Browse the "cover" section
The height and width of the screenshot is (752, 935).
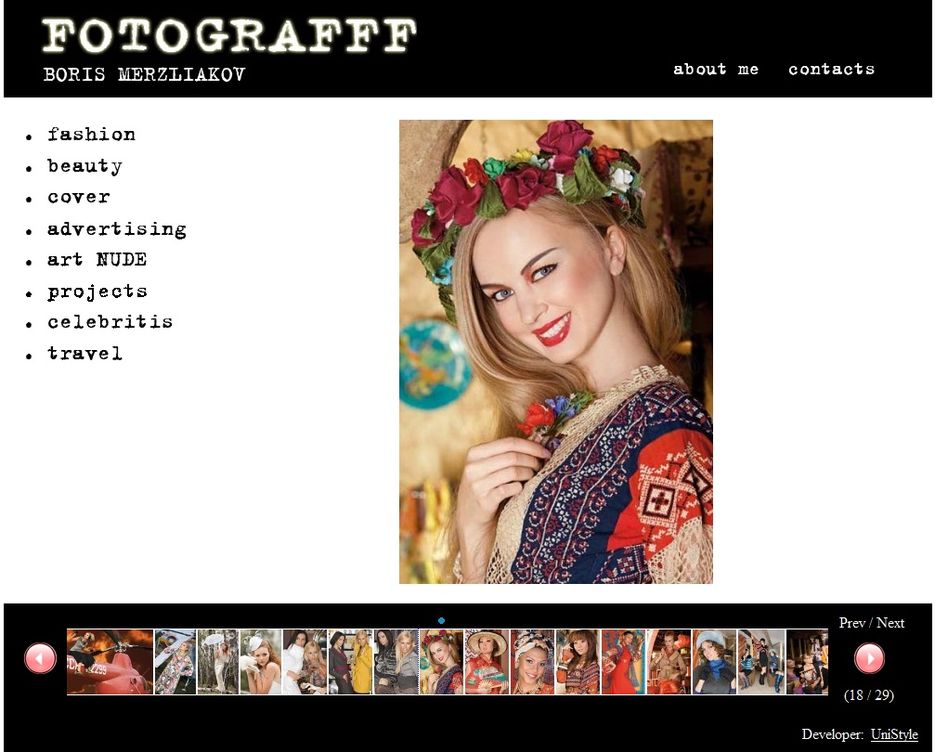78,197
